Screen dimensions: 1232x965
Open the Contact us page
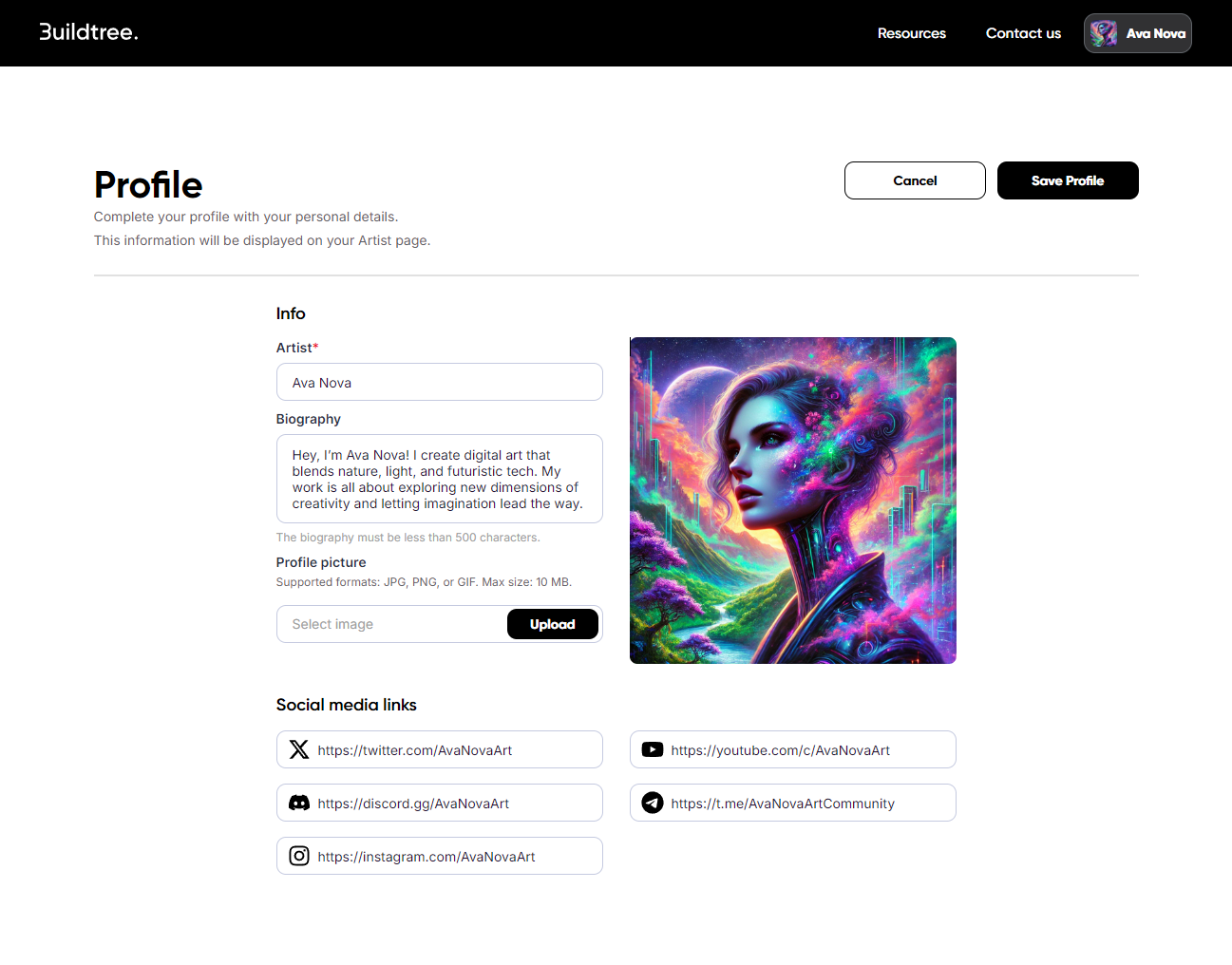(x=1023, y=33)
